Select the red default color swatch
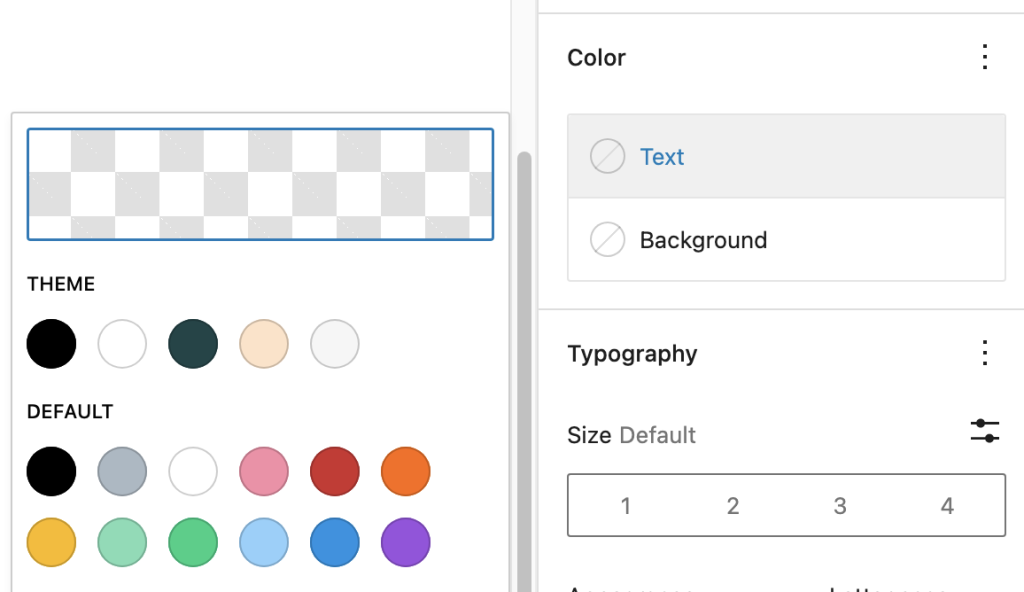Screen dimensions: 1024x592 pos(334,471)
